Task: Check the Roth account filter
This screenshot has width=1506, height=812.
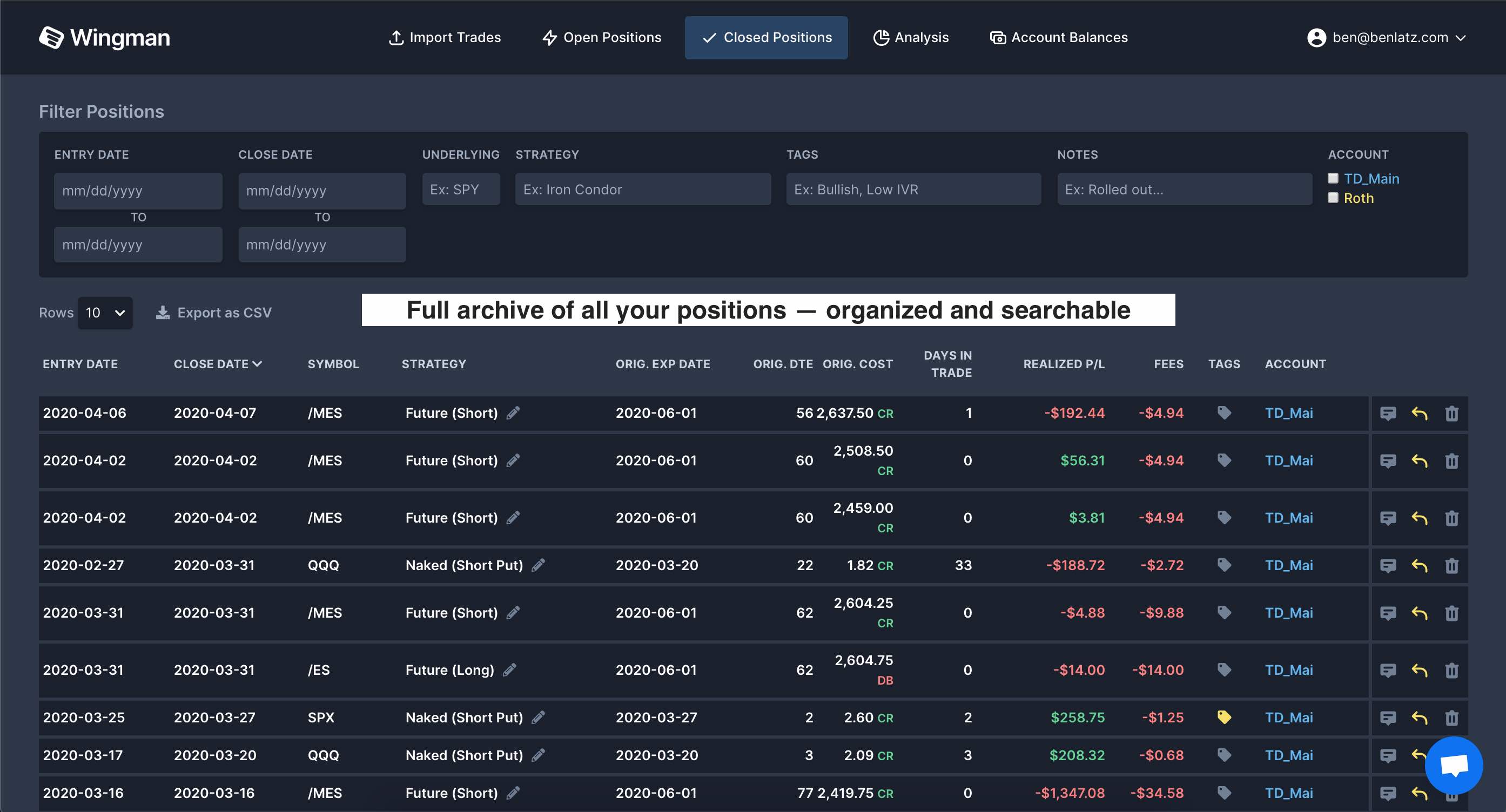Action: [1333, 198]
